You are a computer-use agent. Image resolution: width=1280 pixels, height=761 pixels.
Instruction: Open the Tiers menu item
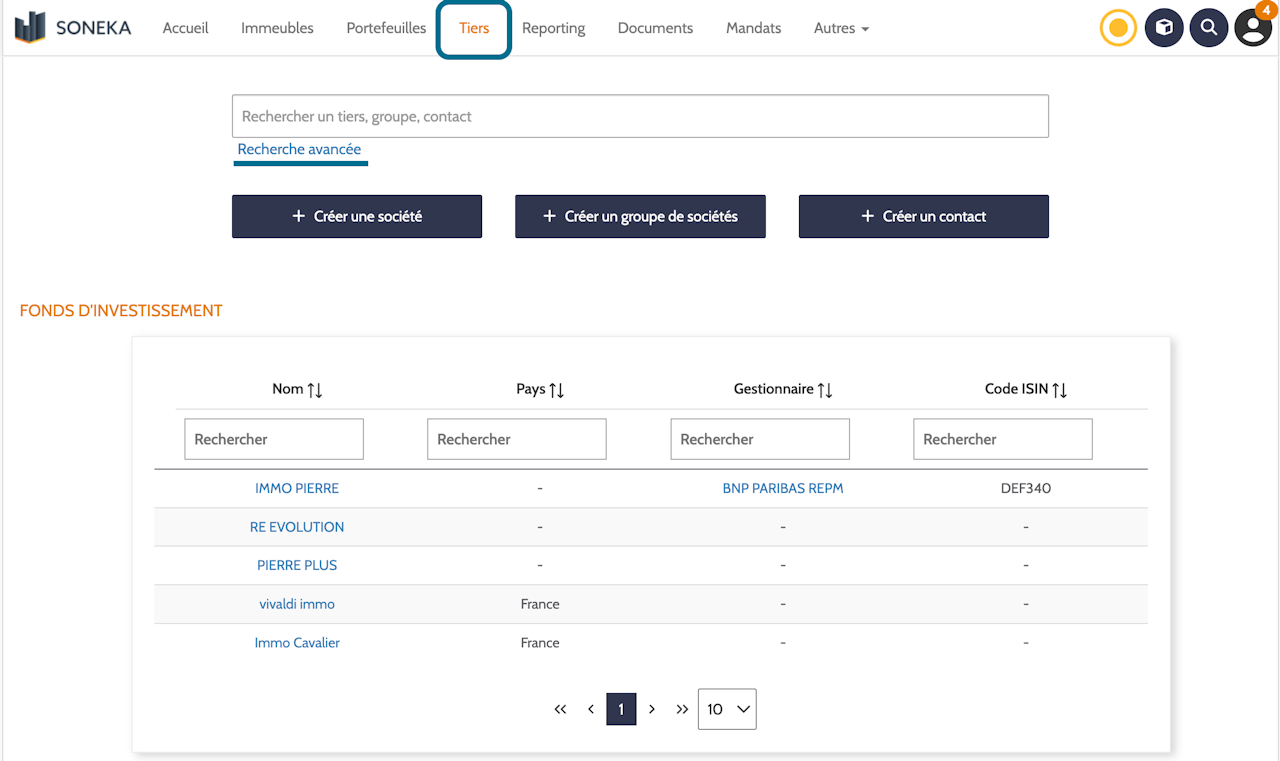pos(474,28)
